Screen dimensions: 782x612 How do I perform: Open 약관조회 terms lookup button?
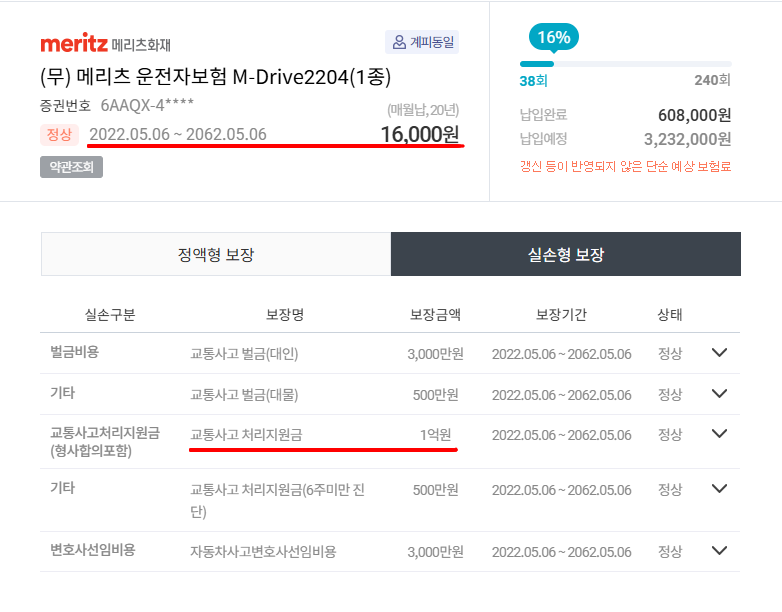(x=71, y=167)
